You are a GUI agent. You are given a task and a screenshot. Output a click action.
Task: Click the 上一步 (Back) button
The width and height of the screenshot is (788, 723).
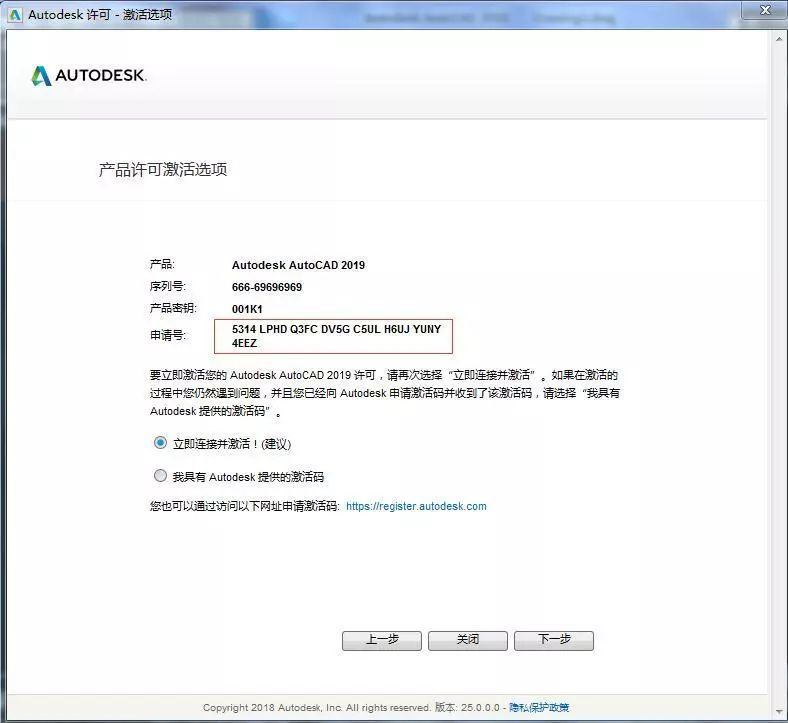click(382, 641)
